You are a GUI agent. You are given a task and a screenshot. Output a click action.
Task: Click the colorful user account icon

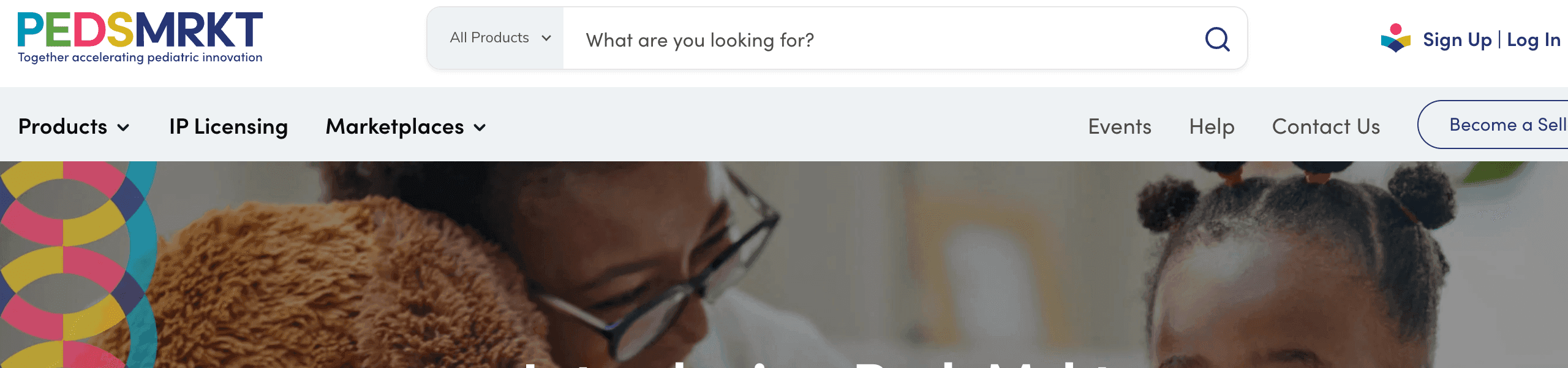click(1396, 39)
